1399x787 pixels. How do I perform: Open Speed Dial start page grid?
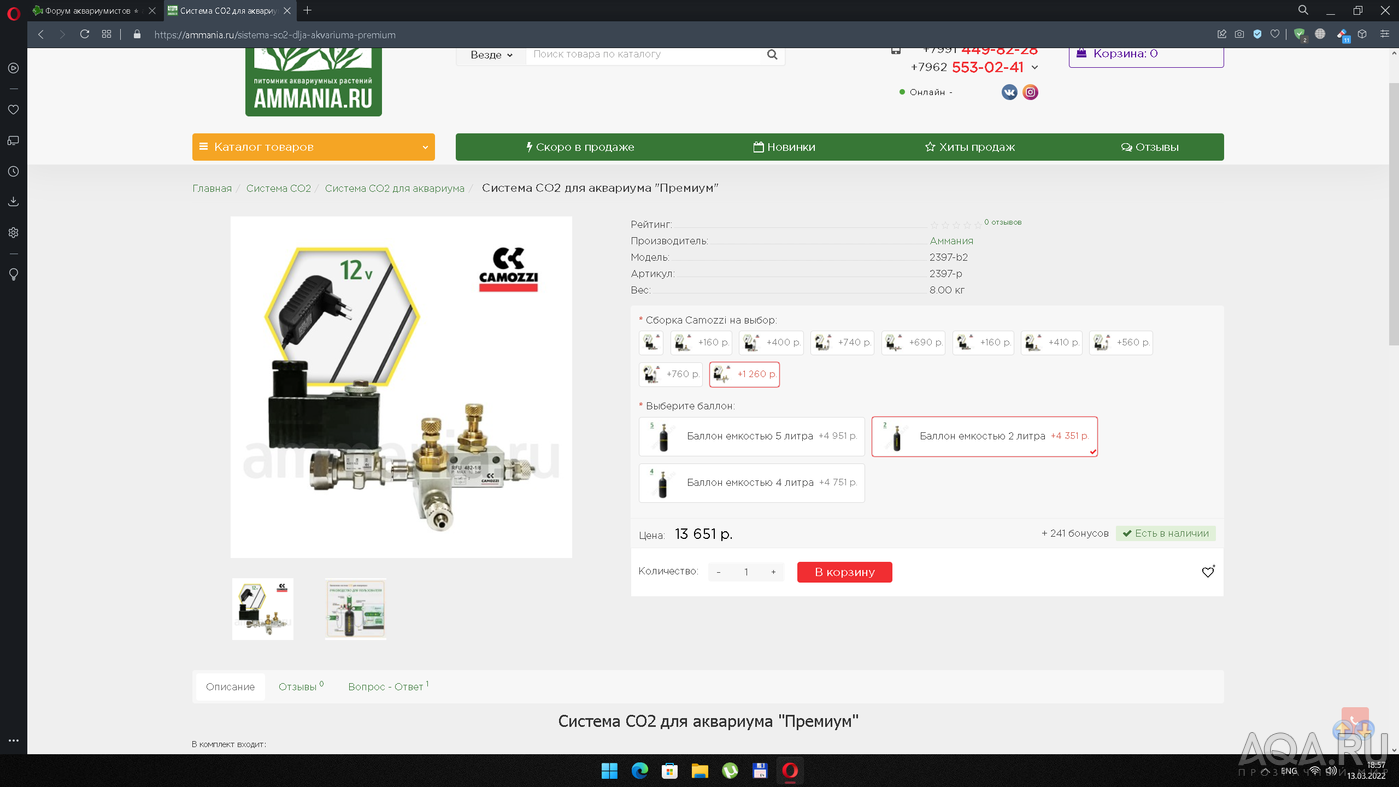[107, 34]
